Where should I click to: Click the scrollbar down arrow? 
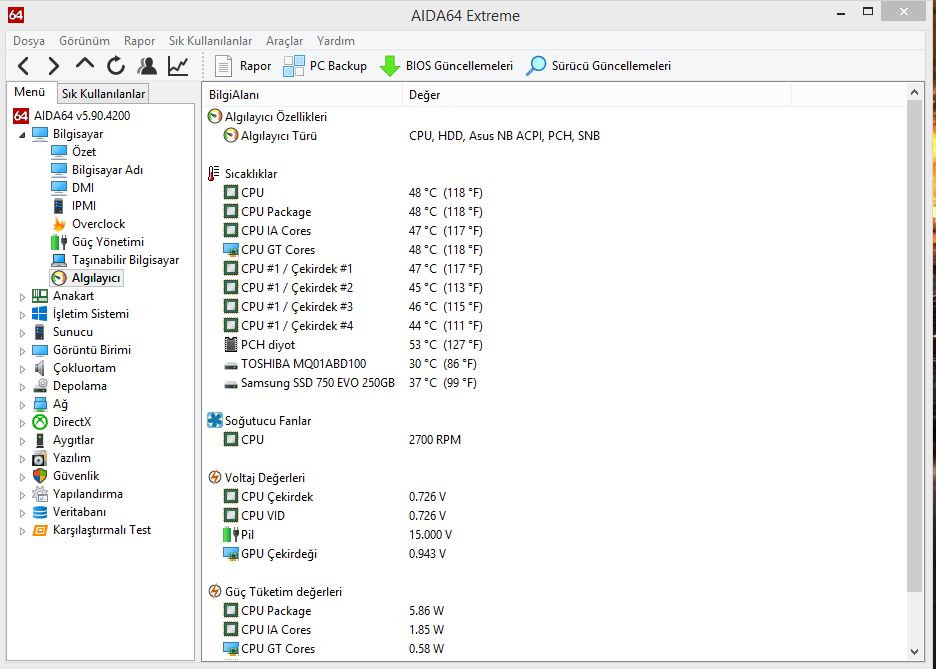[914, 652]
